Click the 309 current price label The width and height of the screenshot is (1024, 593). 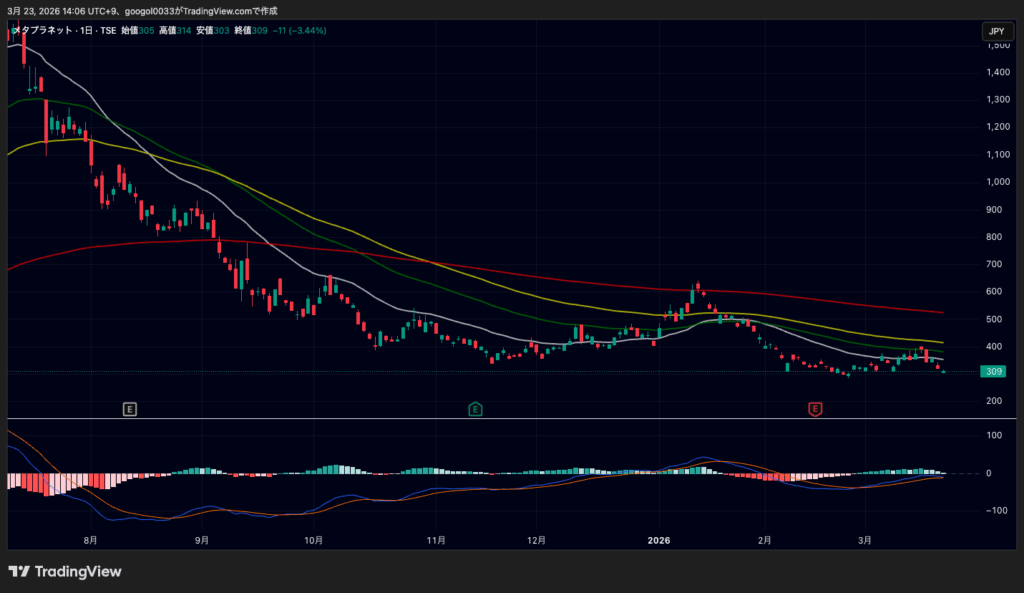pos(991,372)
